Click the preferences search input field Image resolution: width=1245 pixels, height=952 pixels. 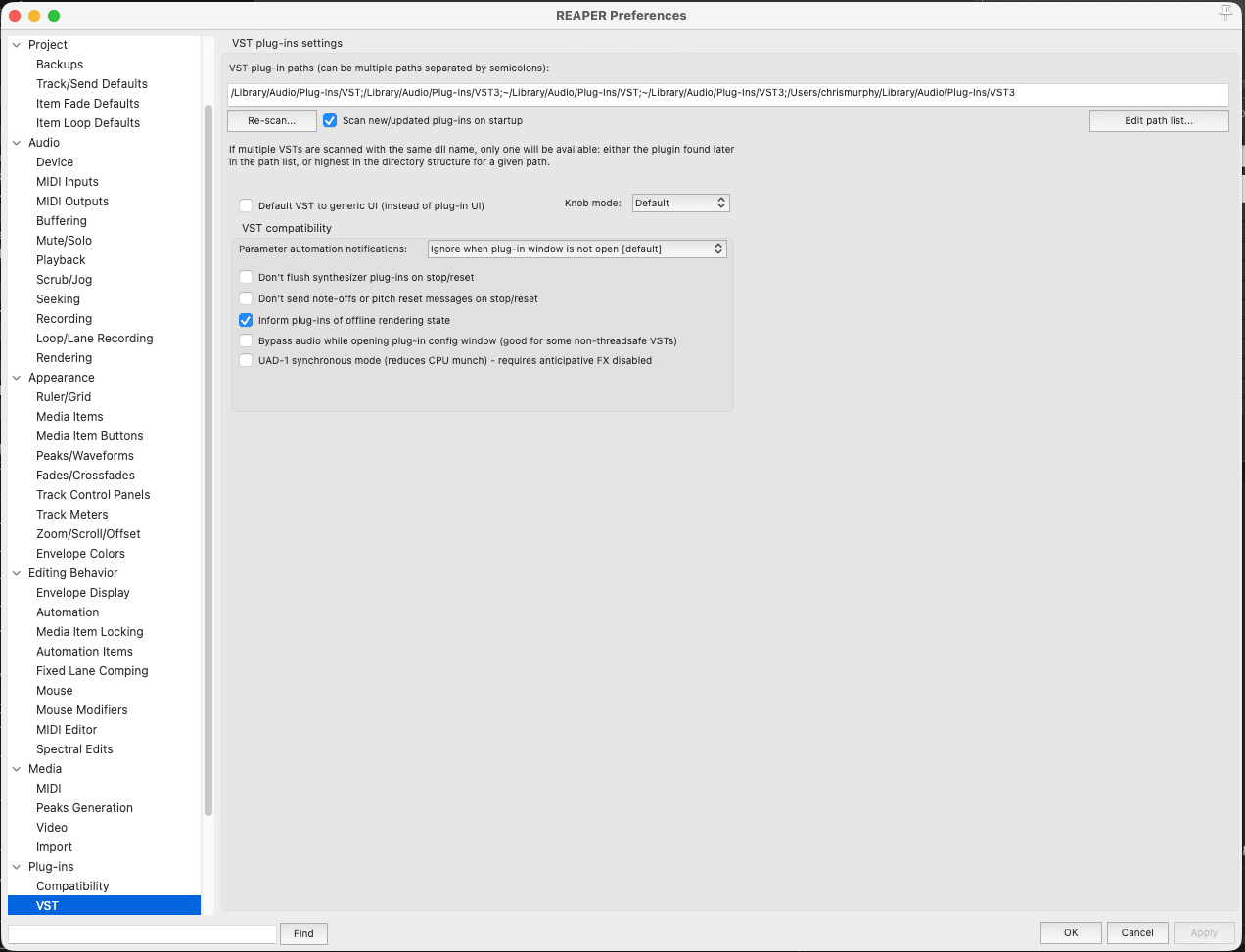coord(142,933)
